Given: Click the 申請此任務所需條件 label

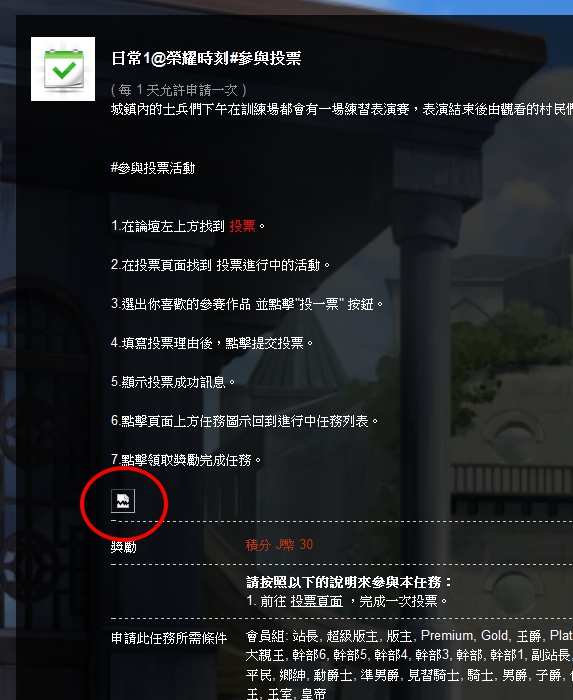Looking at the screenshot, I should tap(169, 638).
